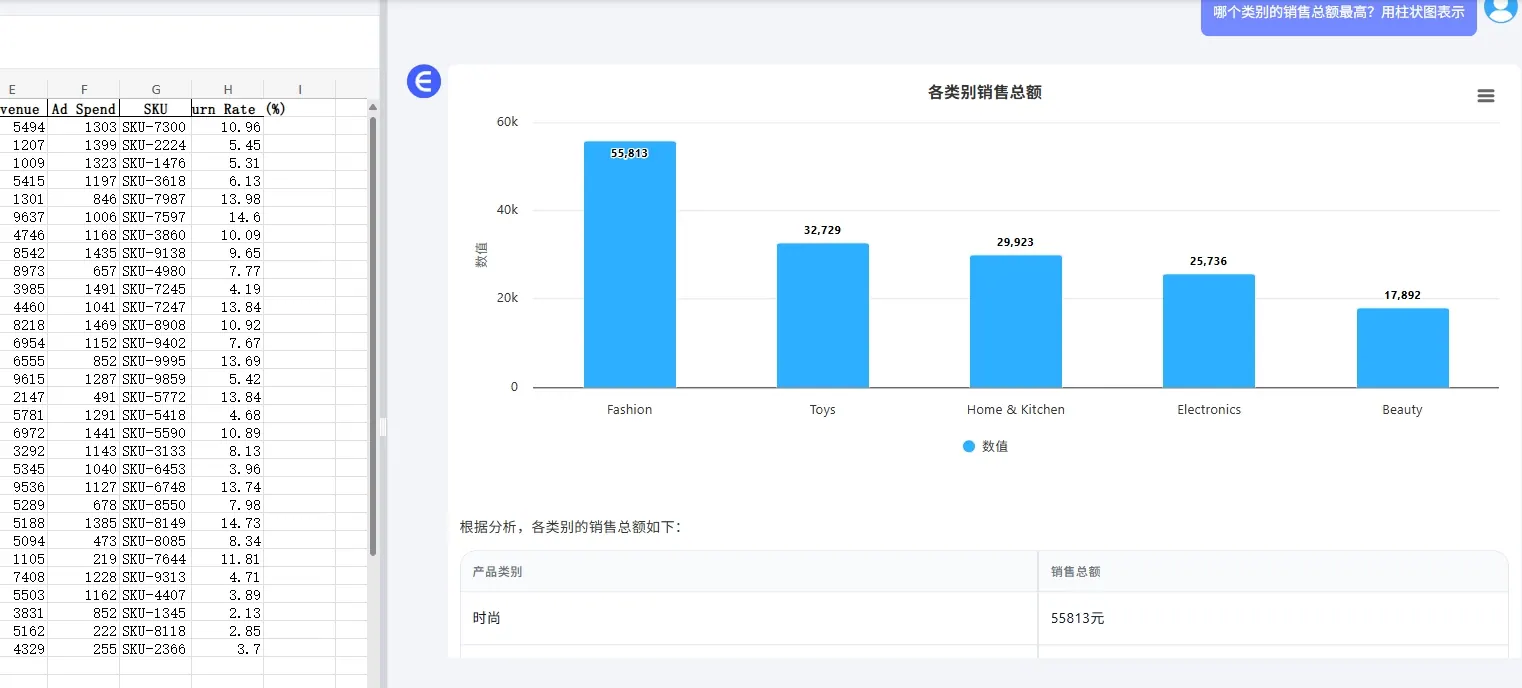Screen dimensions: 1522x688
Task: Select the Home & Kitchen bar
Action: coord(1016,321)
